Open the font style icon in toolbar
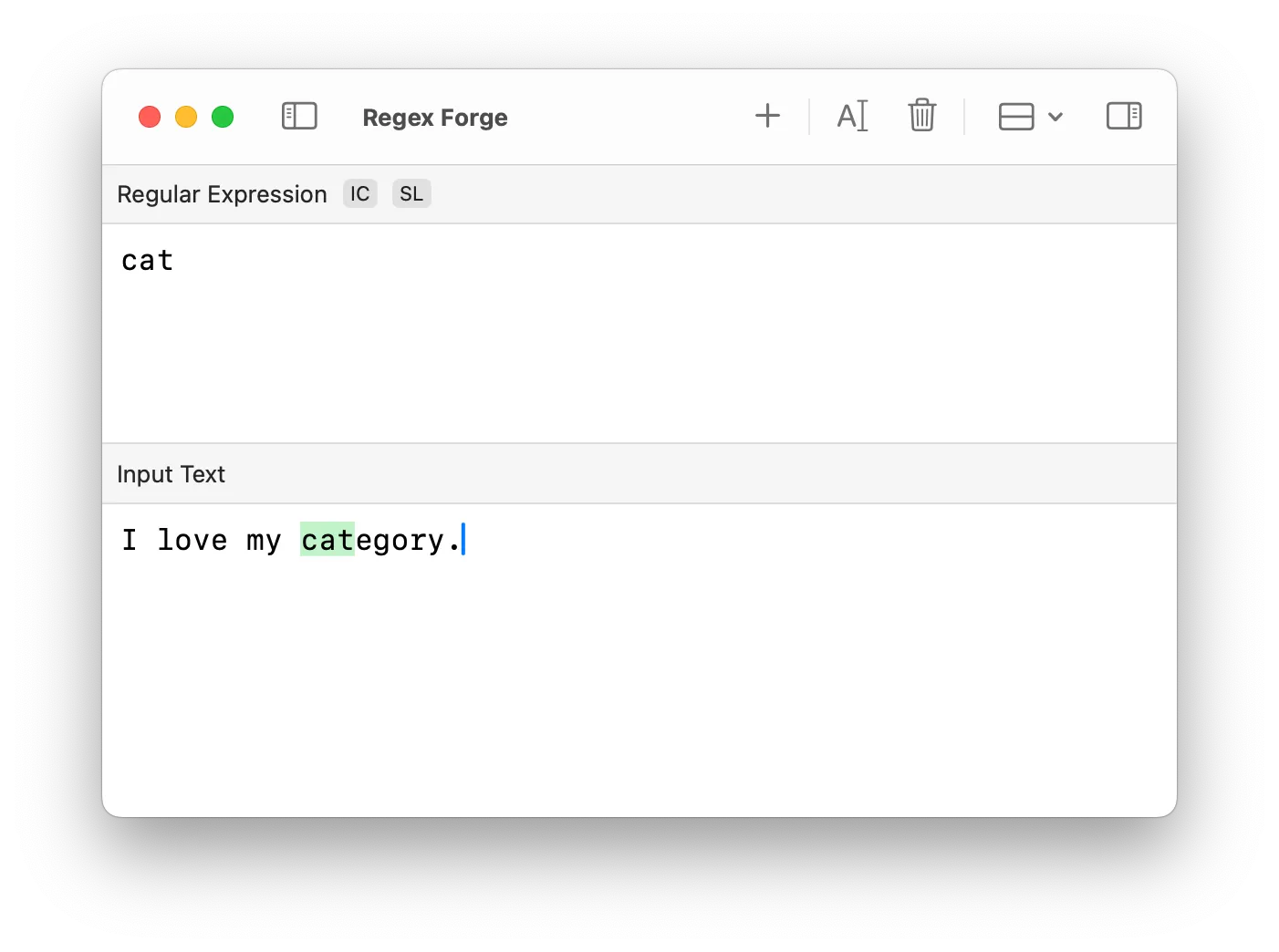Image resolution: width=1279 pixels, height=952 pixels. pyautogui.click(x=852, y=116)
